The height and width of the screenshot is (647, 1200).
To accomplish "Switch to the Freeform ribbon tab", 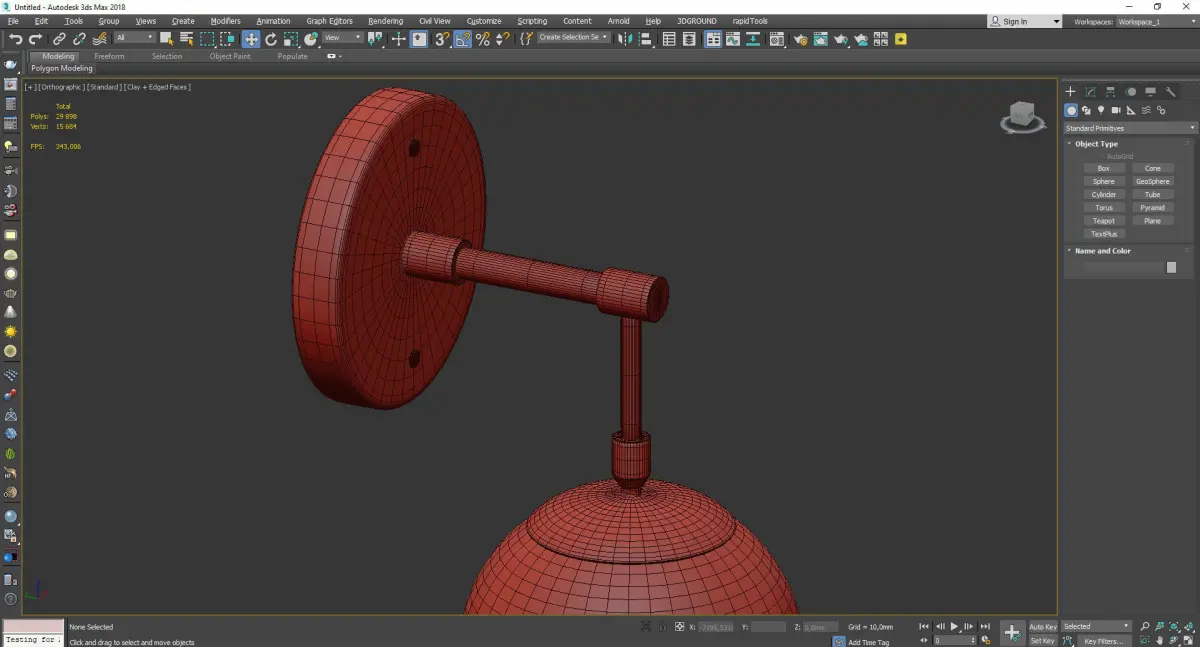I will (109, 56).
